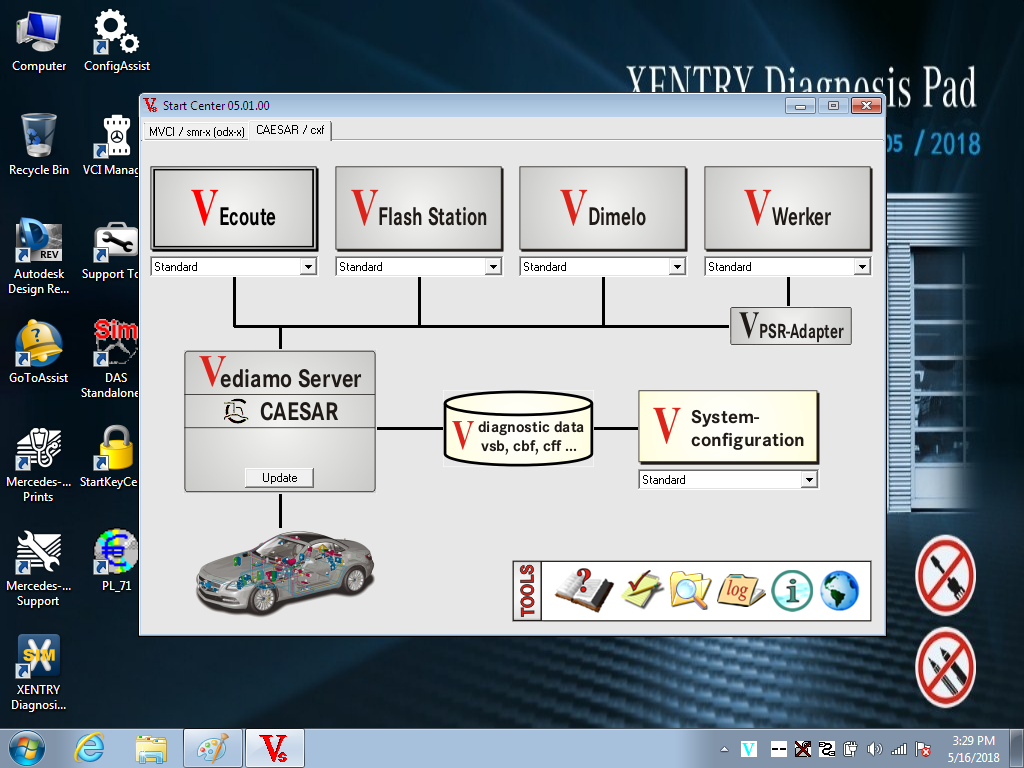This screenshot has height=768, width=1024.
Task: Click the PSR-Adapter box
Action: (790, 326)
